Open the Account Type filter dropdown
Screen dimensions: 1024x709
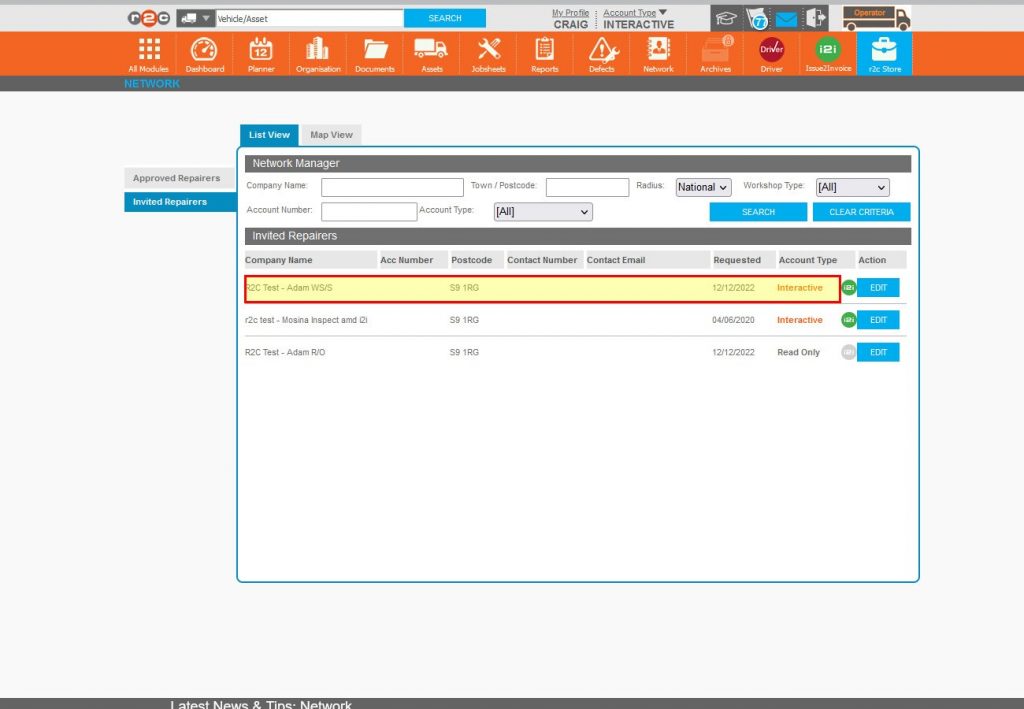click(543, 212)
